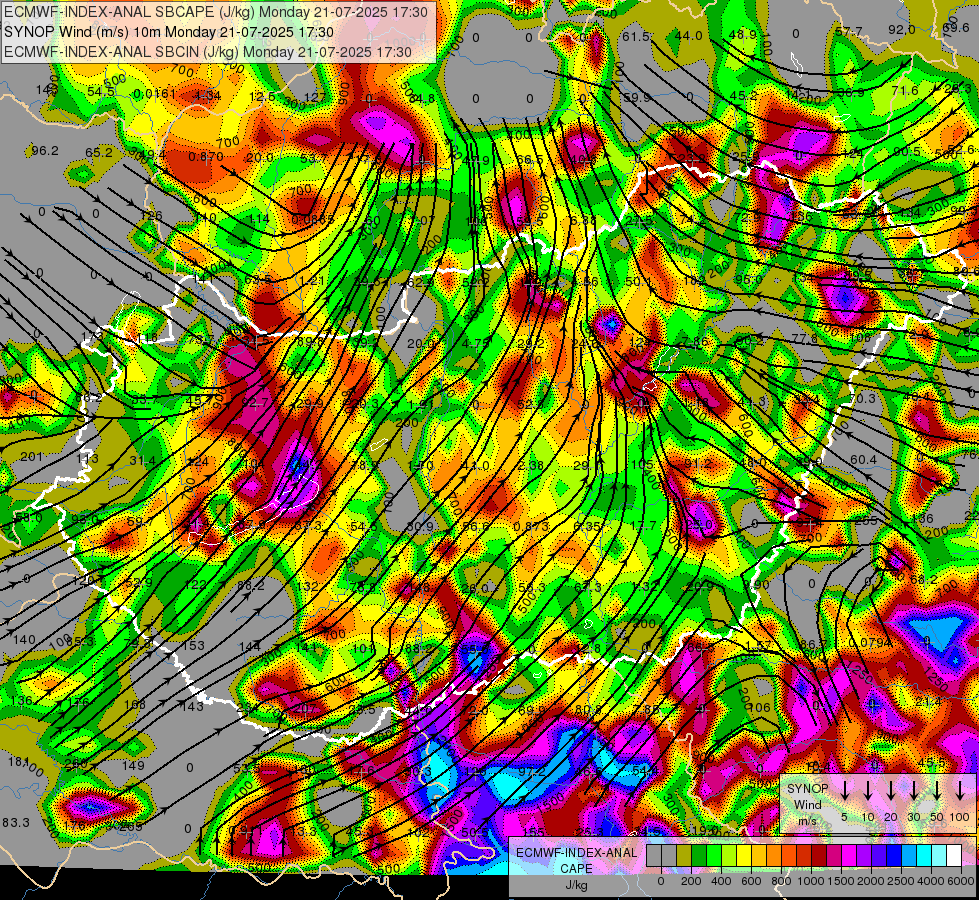The height and width of the screenshot is (900, 979).
Task: Click the map value 48.9
Action: pyautogui.click(x=742, y=35)
